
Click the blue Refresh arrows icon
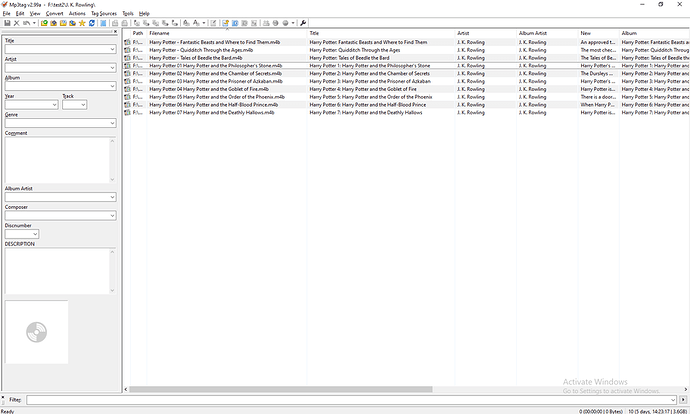(x=92, y=23)
